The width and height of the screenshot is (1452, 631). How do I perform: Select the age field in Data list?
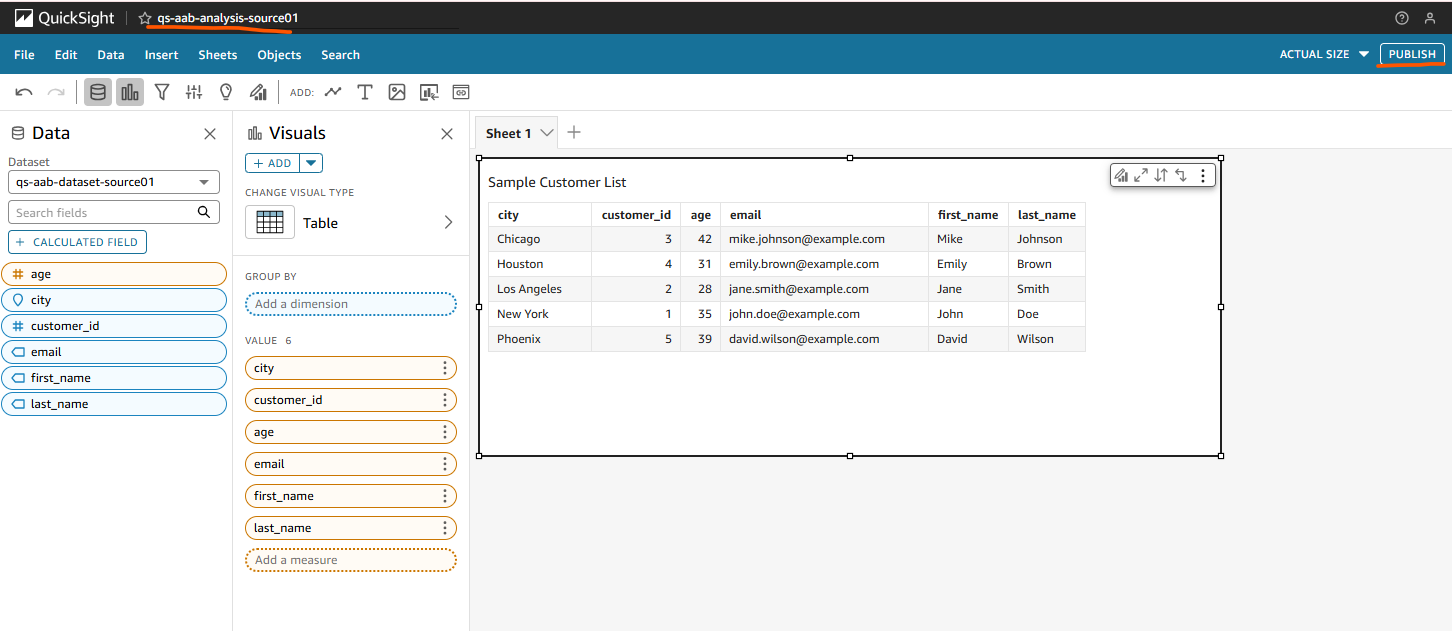(114, 274)
